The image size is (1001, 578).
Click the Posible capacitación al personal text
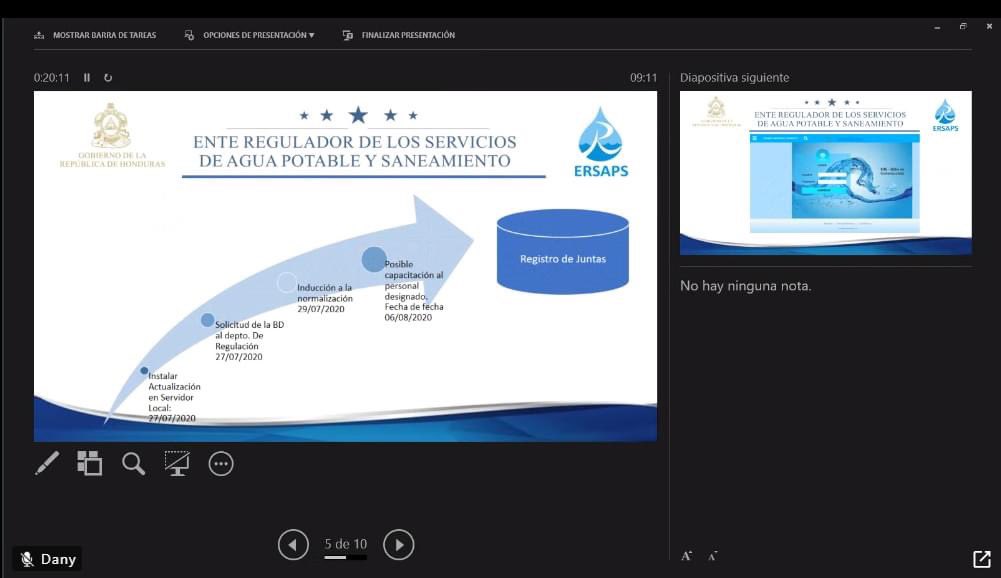414,291
